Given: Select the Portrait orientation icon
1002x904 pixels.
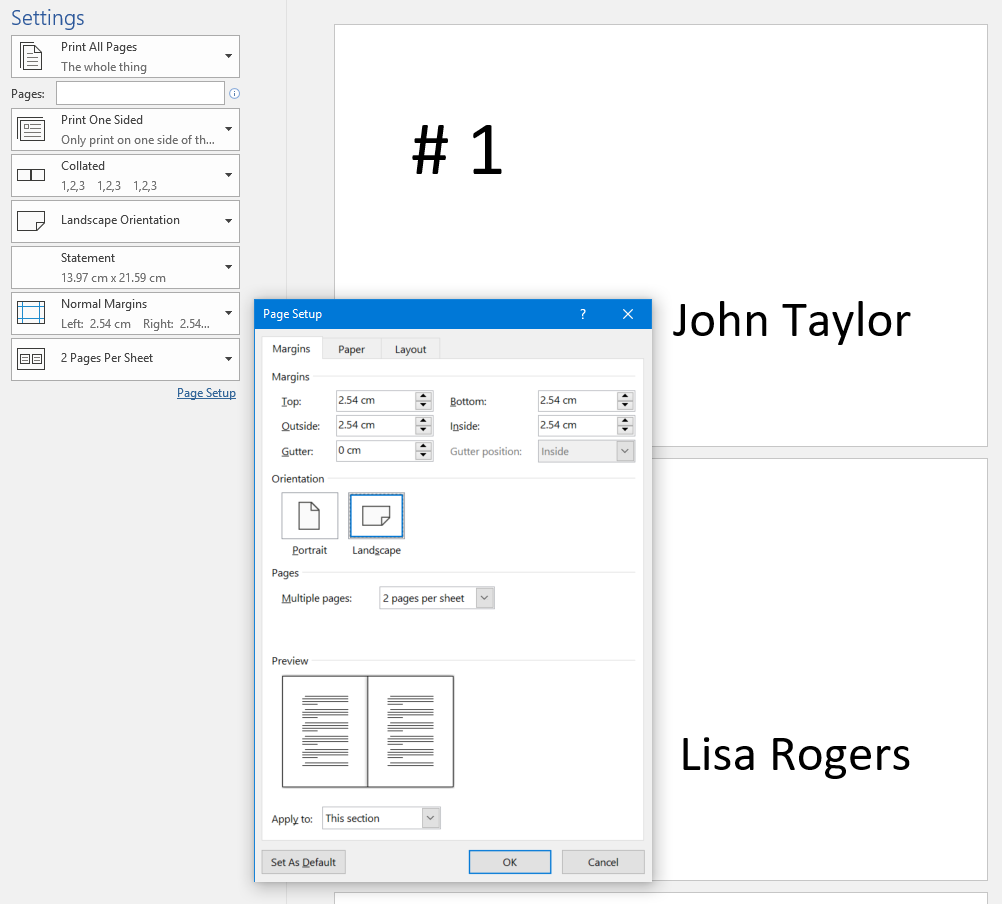Looking at the screenshot, I should click(309, 516).
